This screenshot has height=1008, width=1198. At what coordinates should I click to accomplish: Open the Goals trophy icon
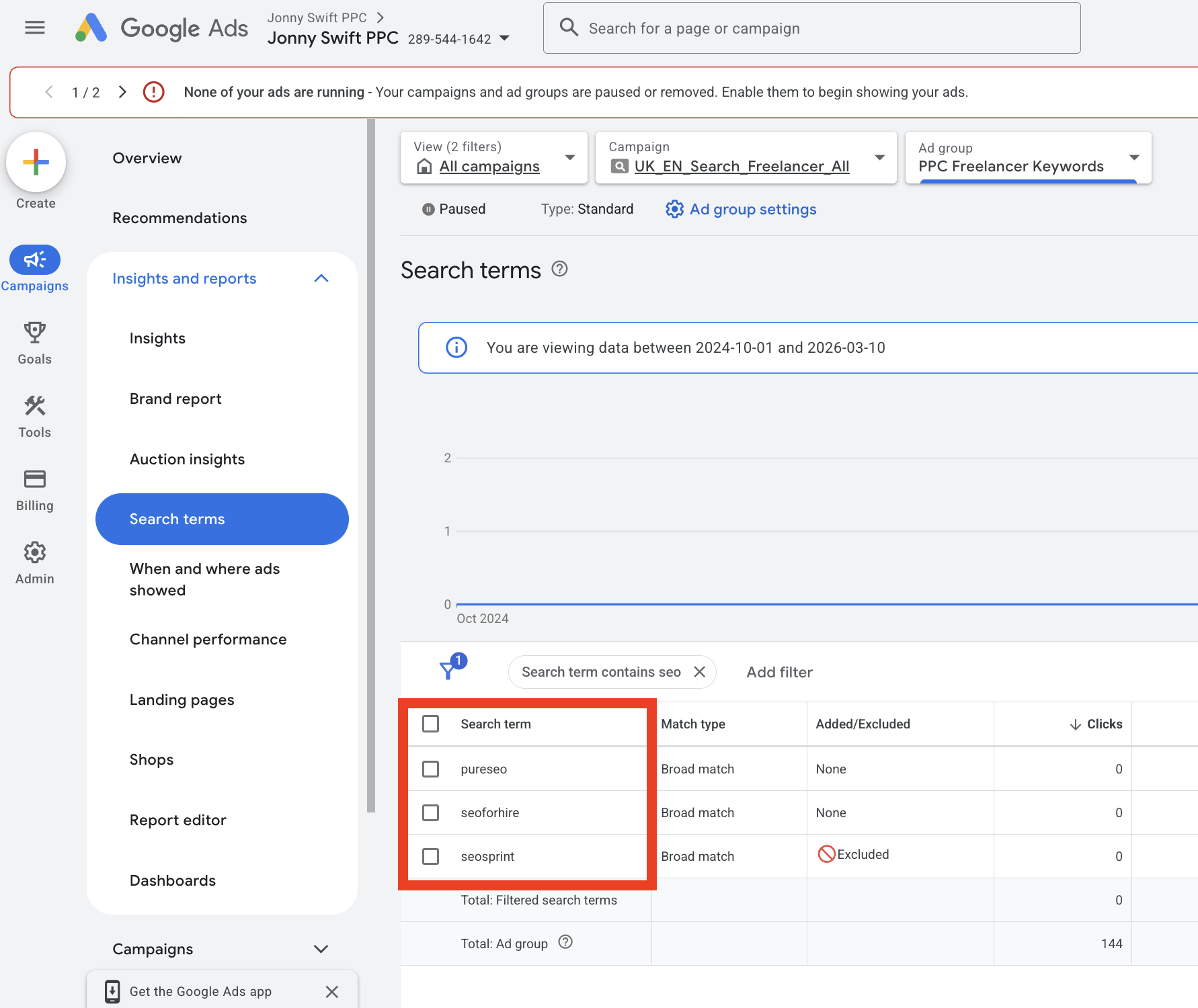coord(34,333)
